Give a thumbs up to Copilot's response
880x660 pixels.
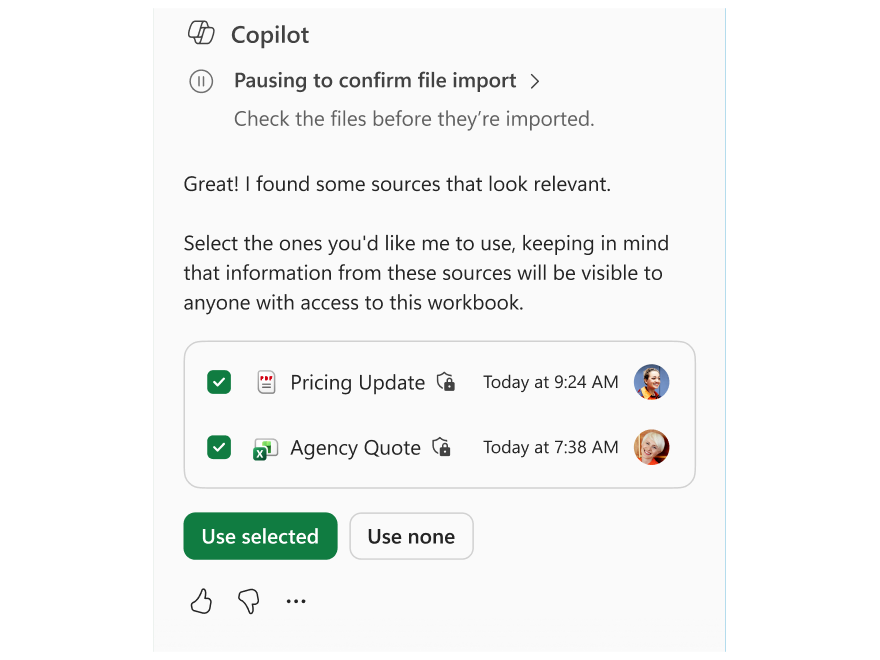pyautogui.click(x=200, y=601)
